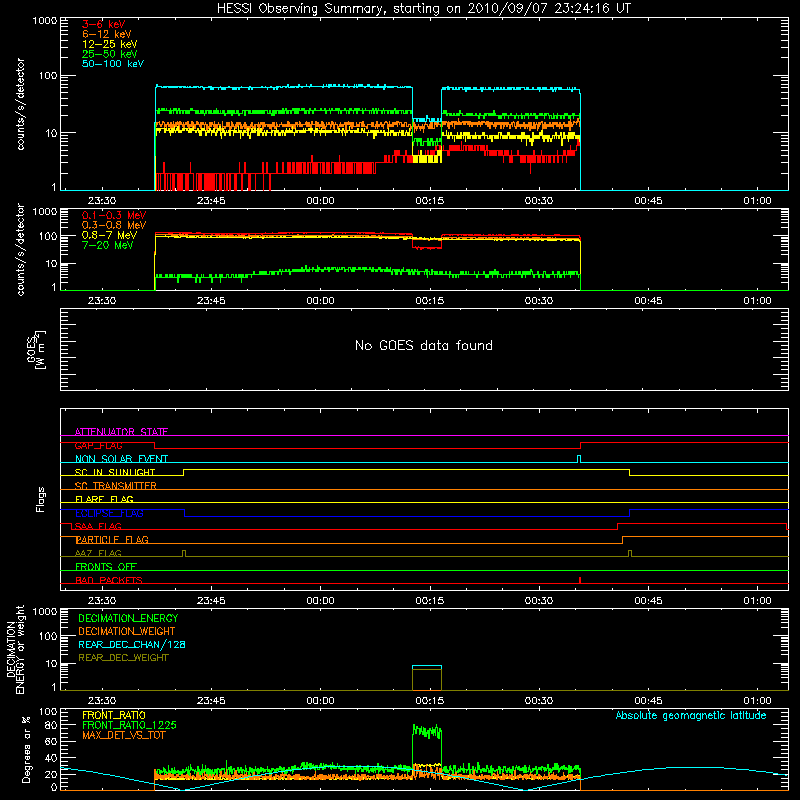The image size is (800, 800).
Task: Click the tall green FRONT_RATIO_1225 peak
Action: point(427,731)
